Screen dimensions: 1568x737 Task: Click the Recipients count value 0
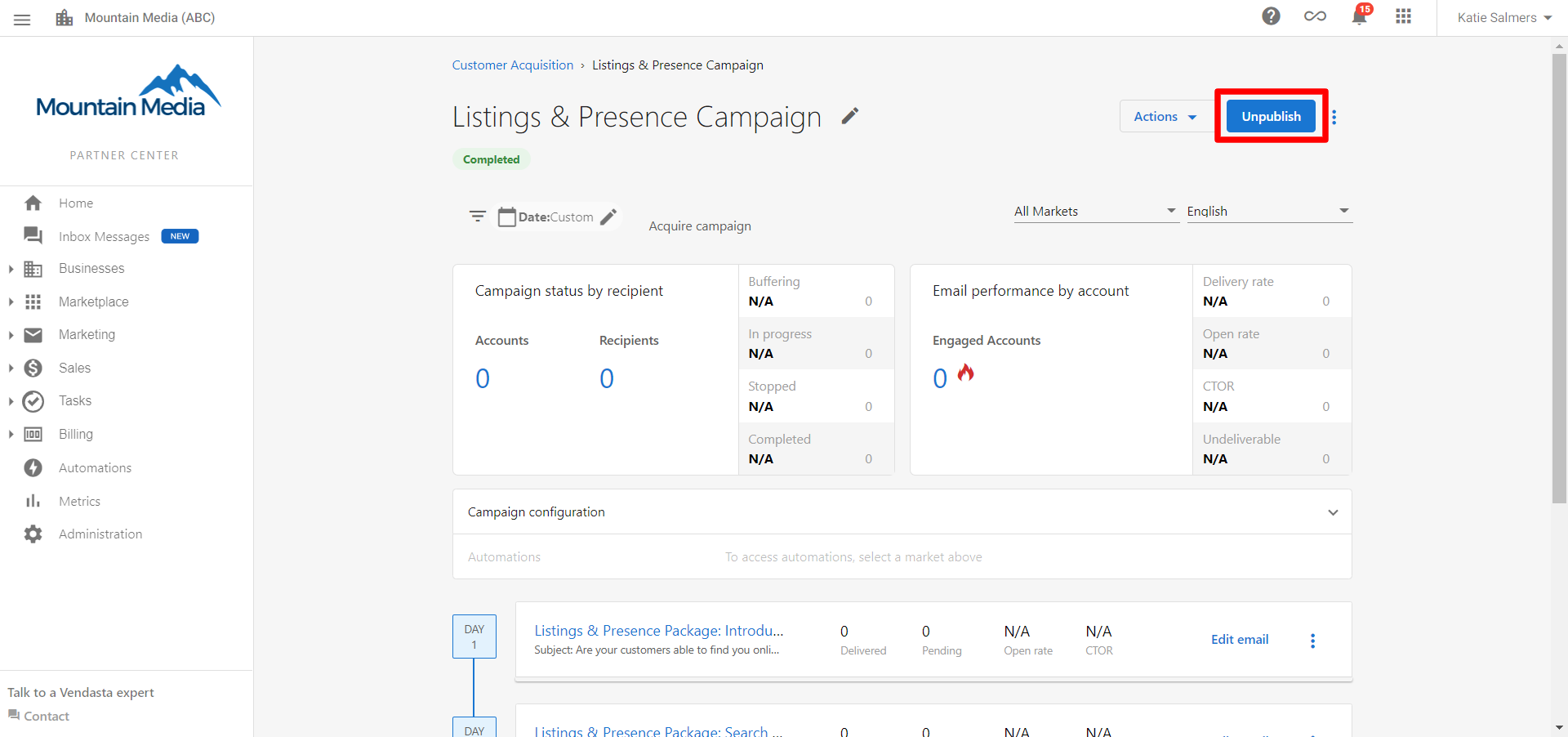pos(607,378)
